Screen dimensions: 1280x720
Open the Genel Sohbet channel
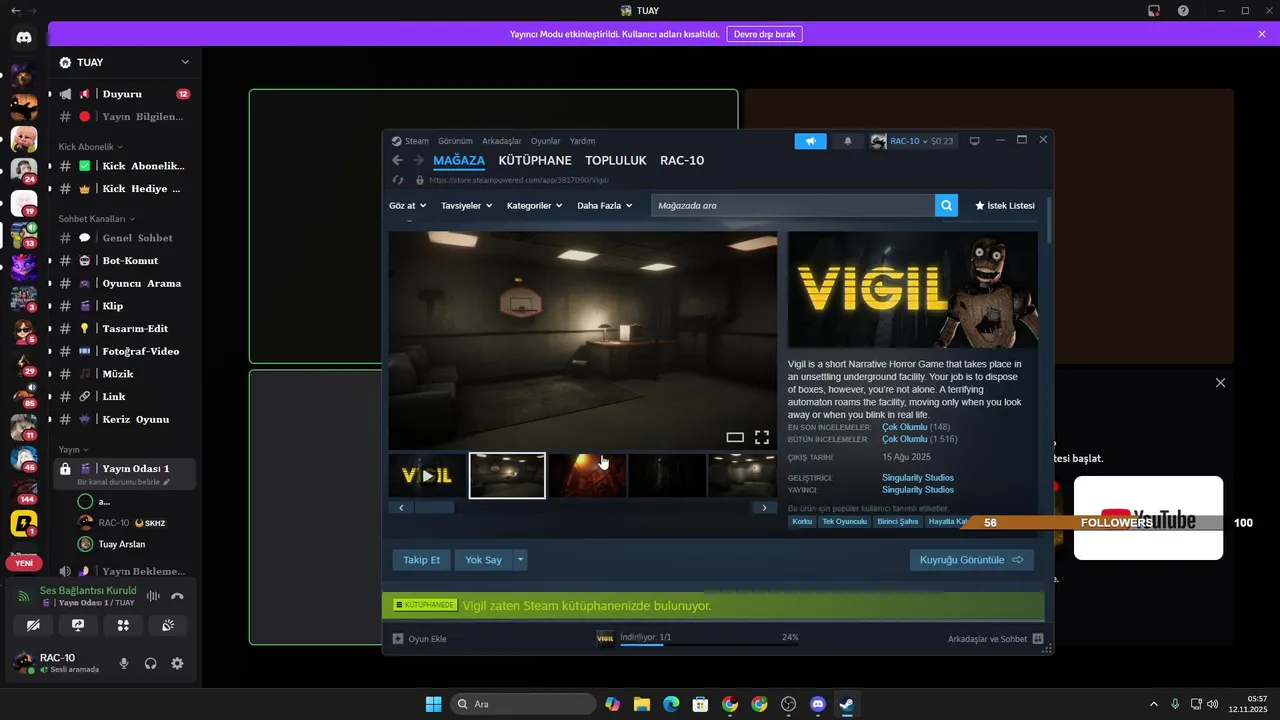click(124, 238)
